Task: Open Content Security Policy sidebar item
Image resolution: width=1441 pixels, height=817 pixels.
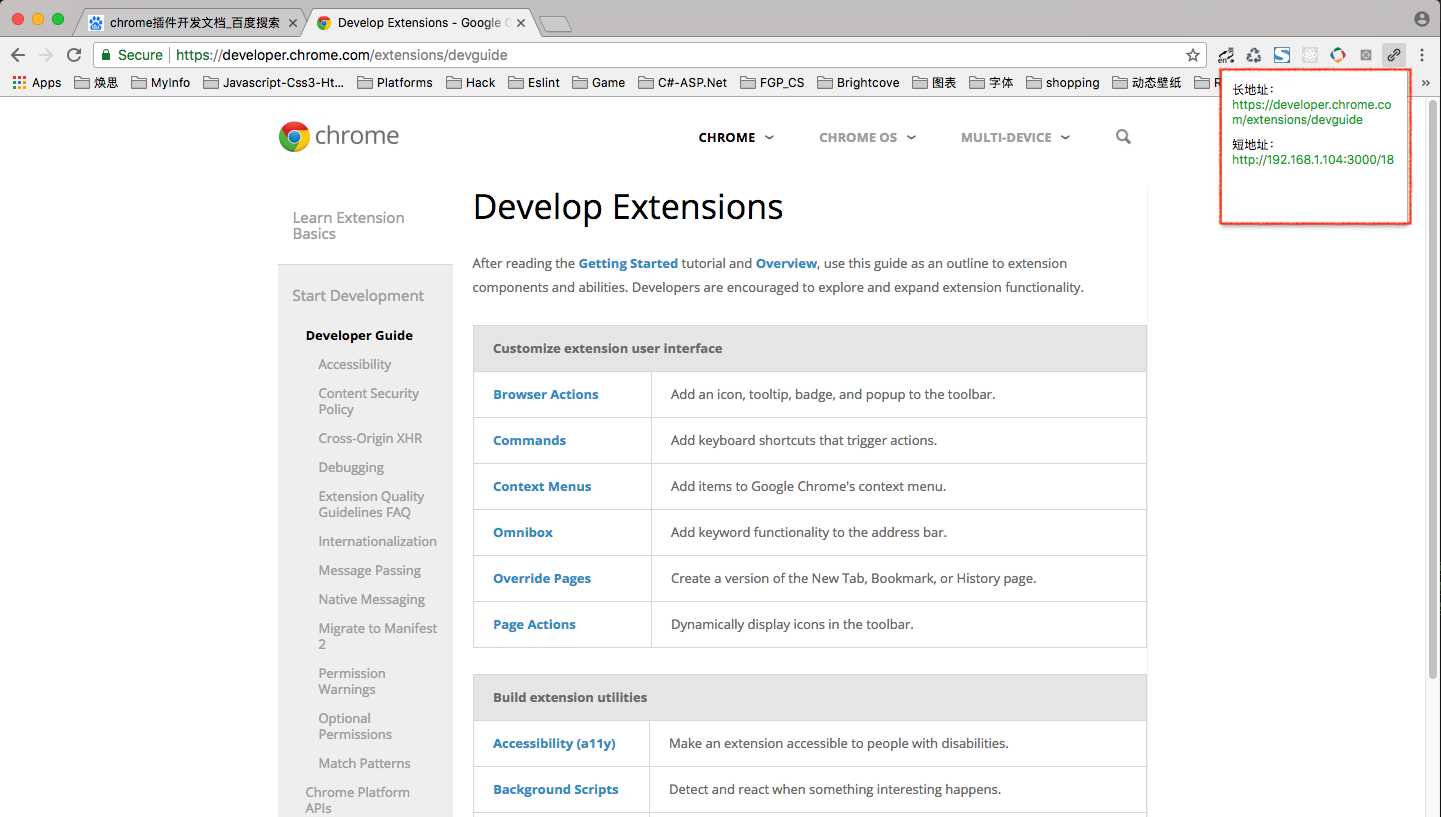Action: tap(368, 401)
